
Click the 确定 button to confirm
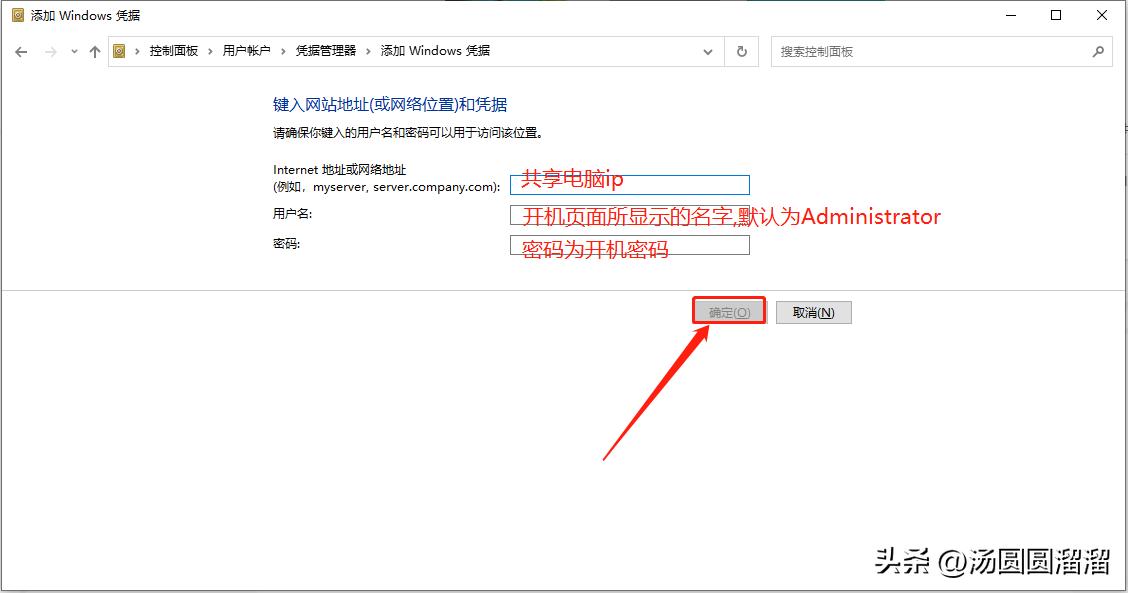coord(729,311)
